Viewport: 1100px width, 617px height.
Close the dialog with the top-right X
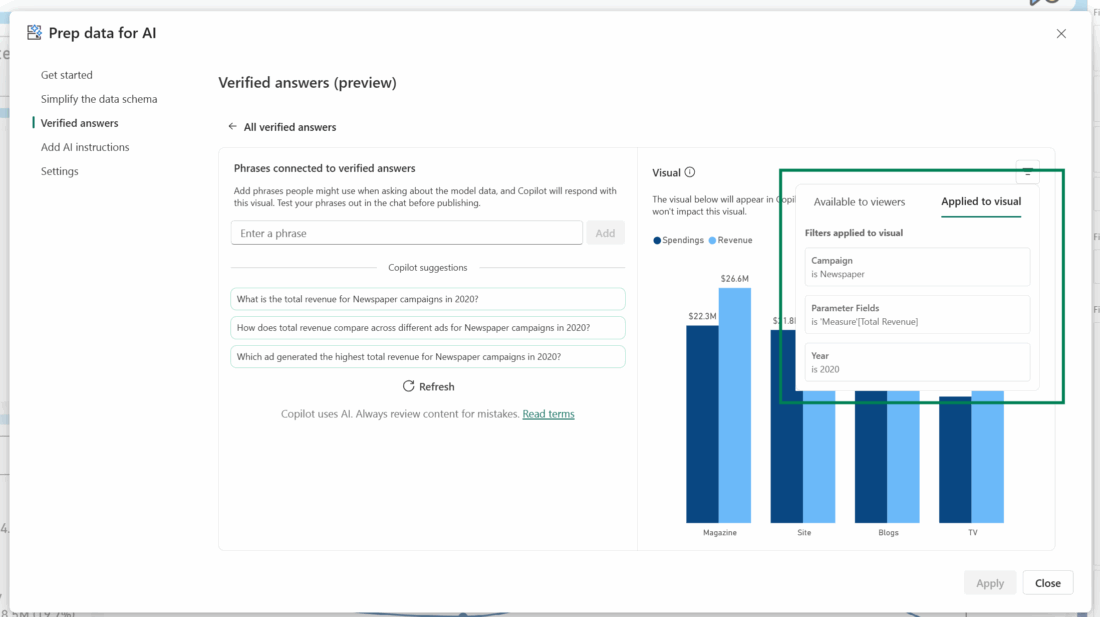coord(1061,34)
